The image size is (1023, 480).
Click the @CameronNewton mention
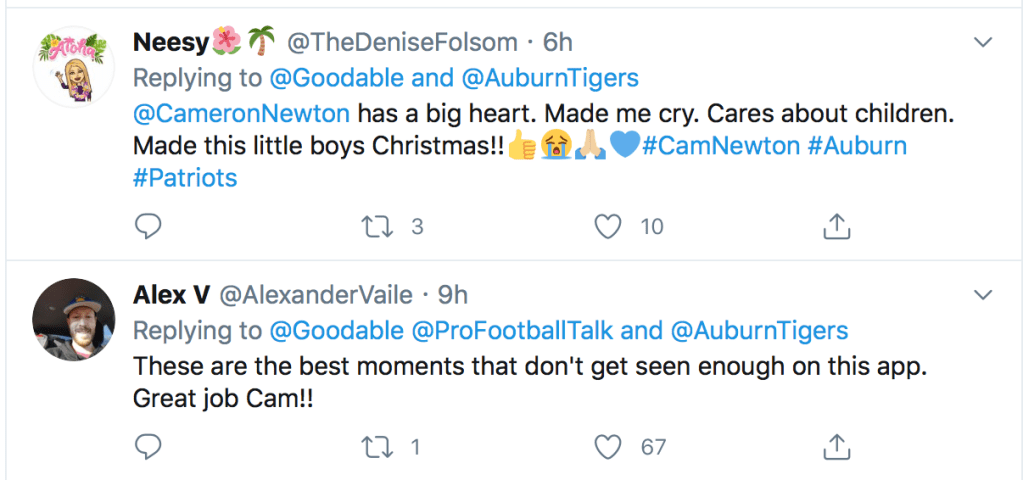243,112
